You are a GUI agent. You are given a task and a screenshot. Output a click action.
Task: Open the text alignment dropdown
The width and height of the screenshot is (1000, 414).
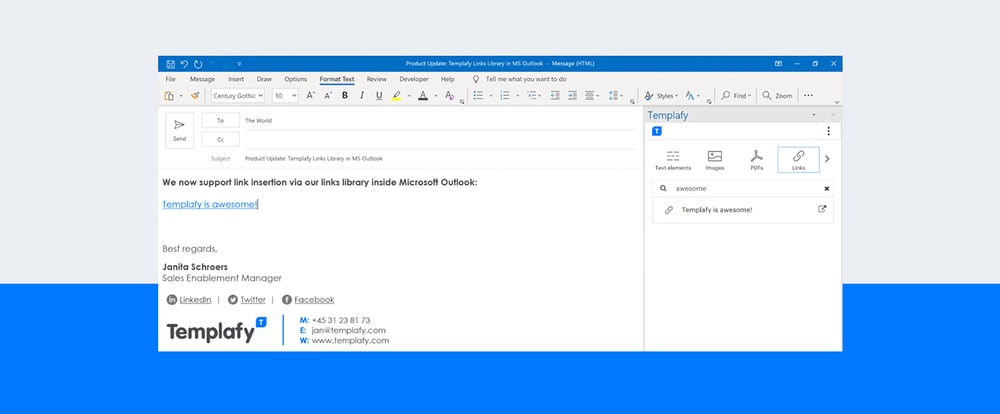[592, 96]
